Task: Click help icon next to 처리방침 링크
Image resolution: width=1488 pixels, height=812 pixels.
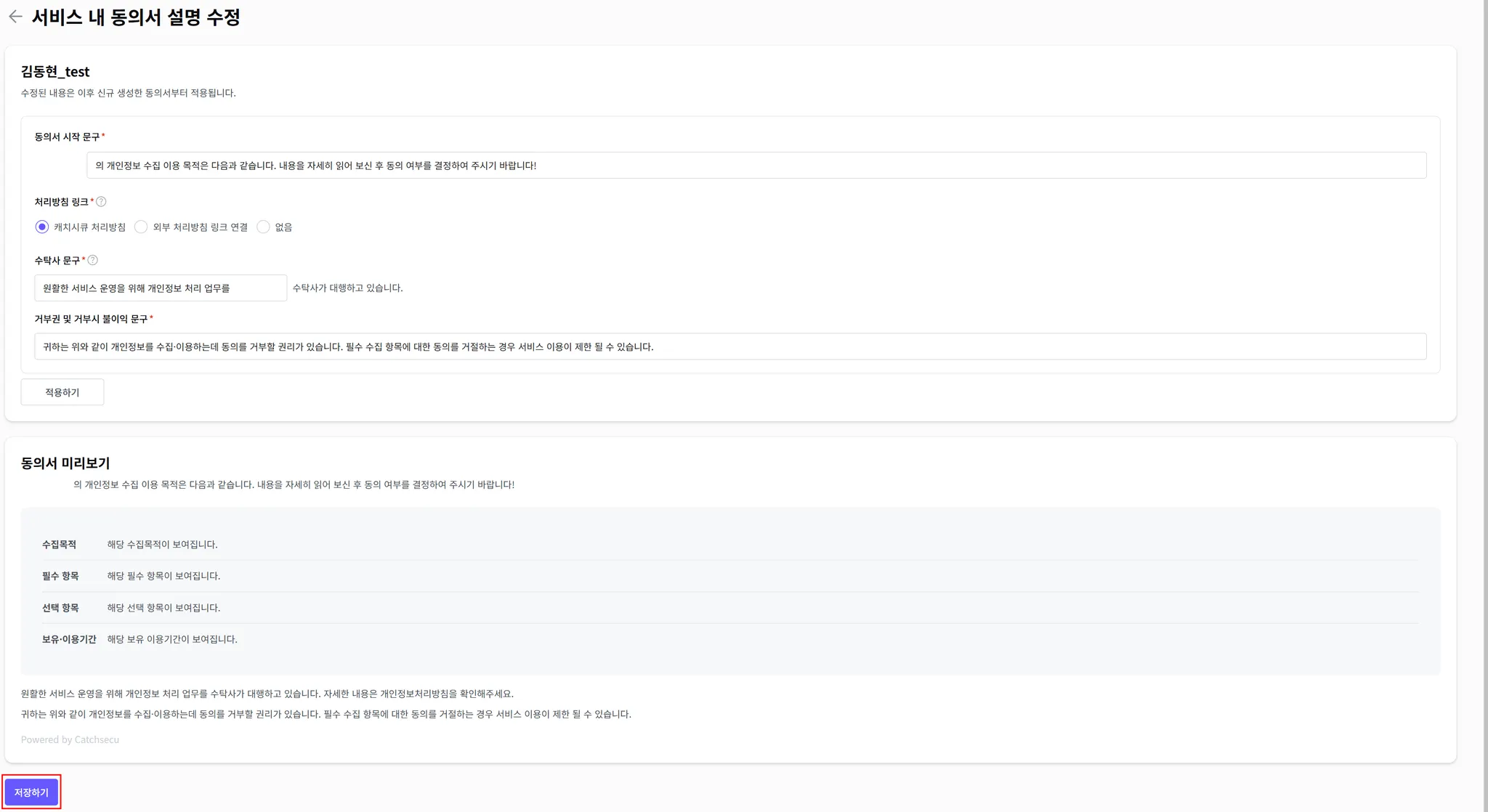Action: click(101, 202)
